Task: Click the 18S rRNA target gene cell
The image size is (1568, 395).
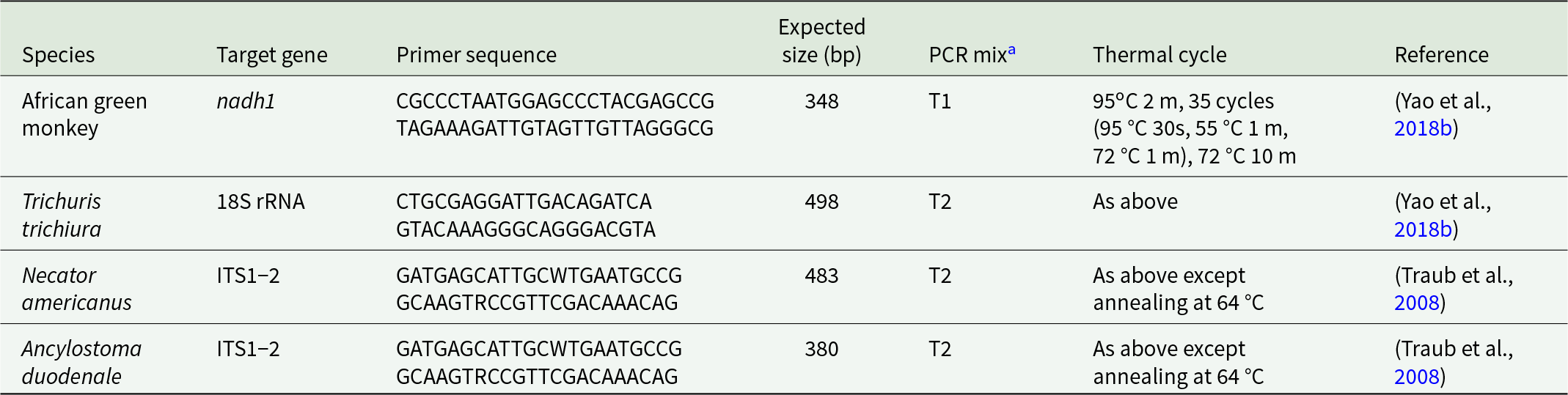Action: [x=260, y=202]
